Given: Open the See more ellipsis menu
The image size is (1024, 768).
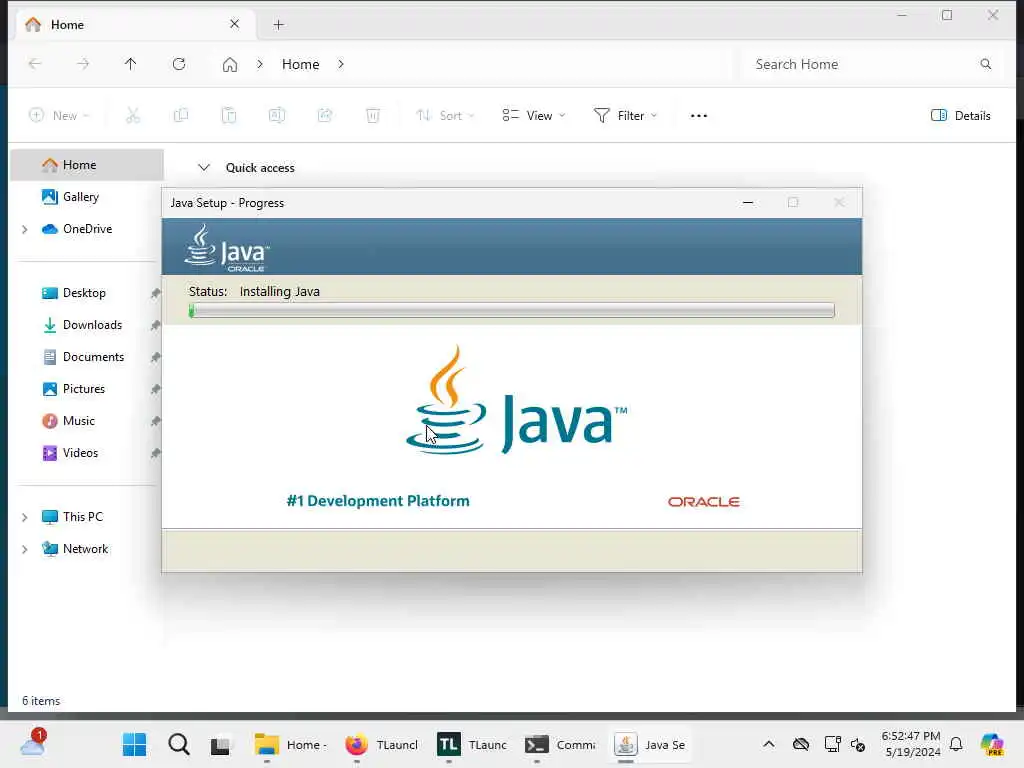Looking at the screenshot, I should [699, 116].
